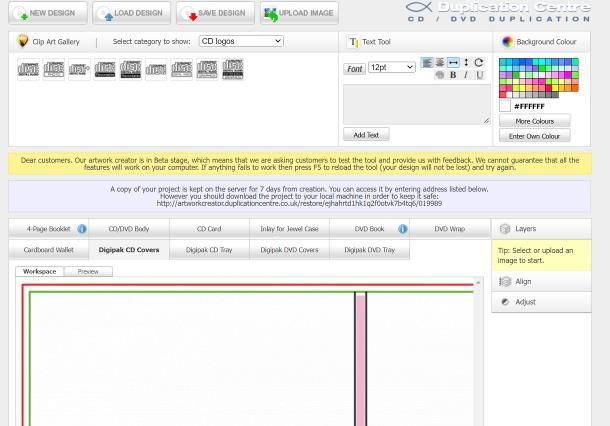Open More Colours palette
Viewport: 610px width, 426px height.
coord(535,121)
